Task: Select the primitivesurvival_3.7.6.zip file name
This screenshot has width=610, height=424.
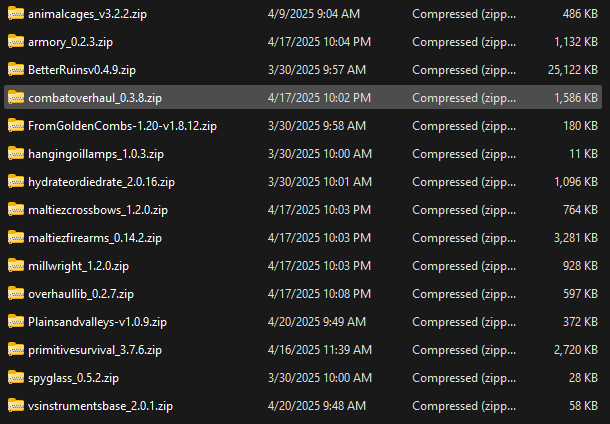Action: (95, 350)
